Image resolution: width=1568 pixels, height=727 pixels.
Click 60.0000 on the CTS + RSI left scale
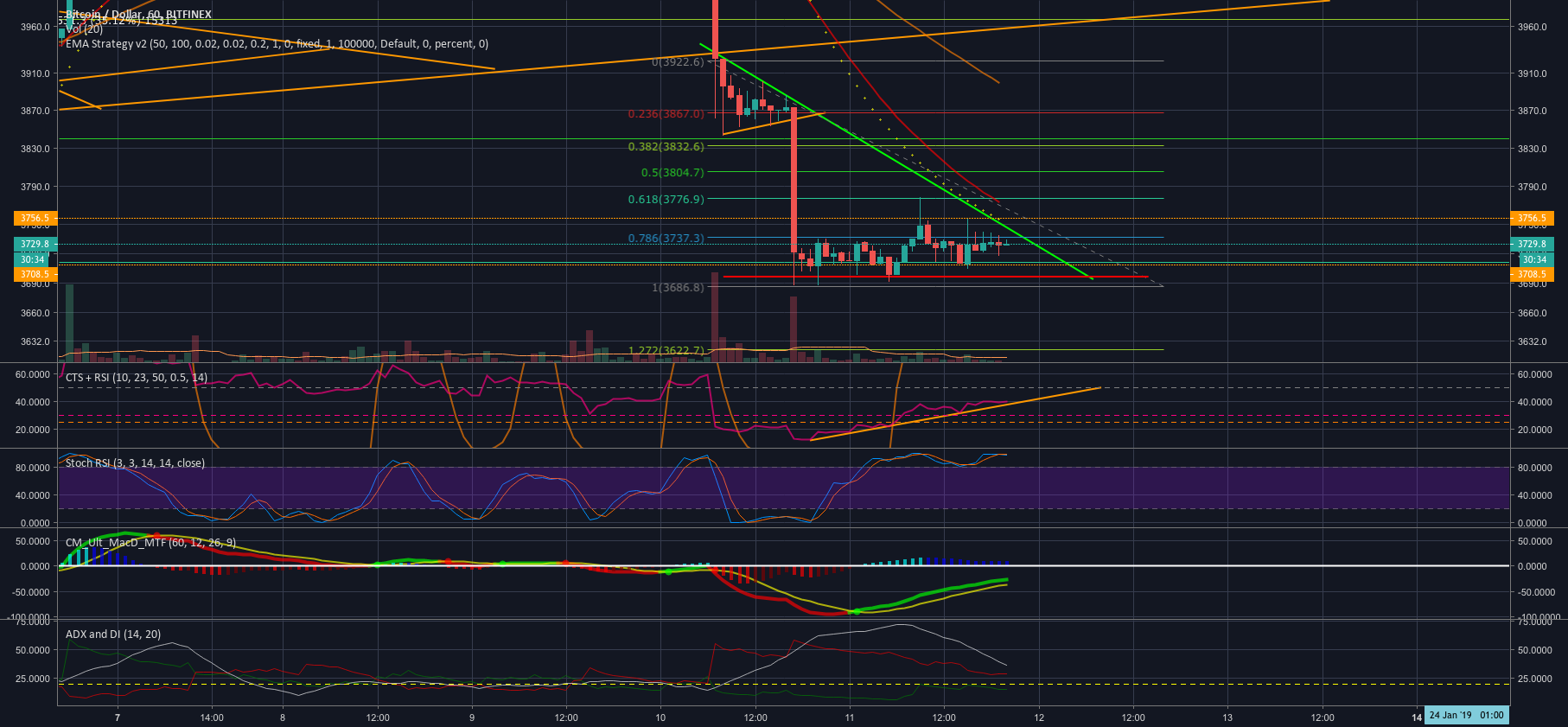pyautogui.click(x=33, y=374)
